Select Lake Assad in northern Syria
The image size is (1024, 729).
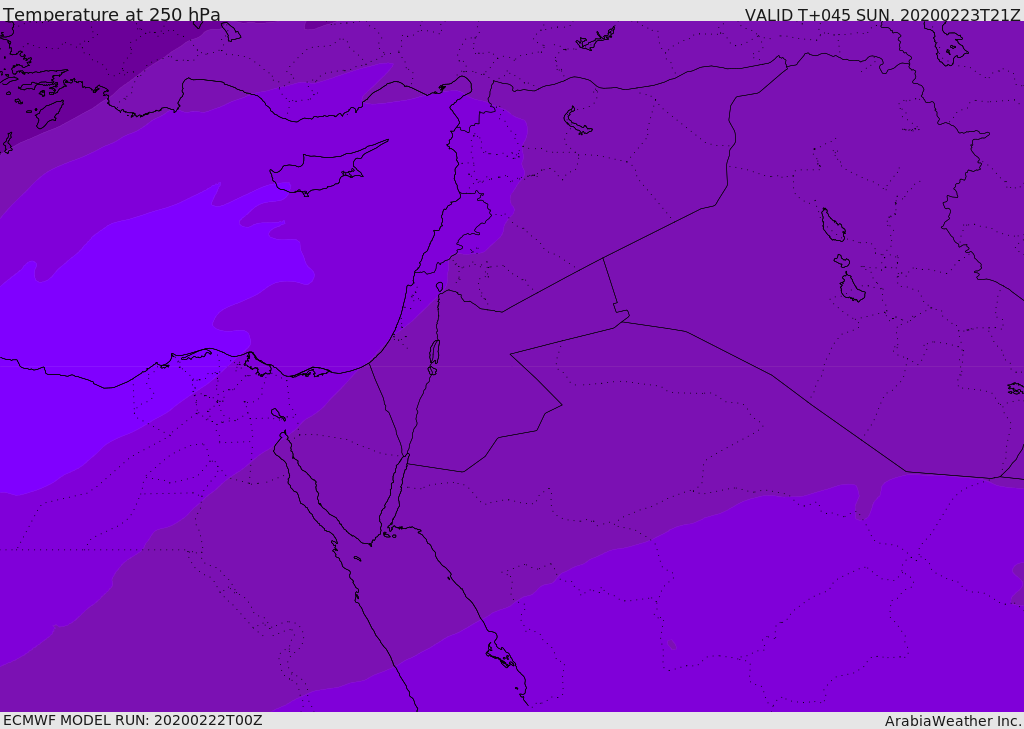(576, 121)
